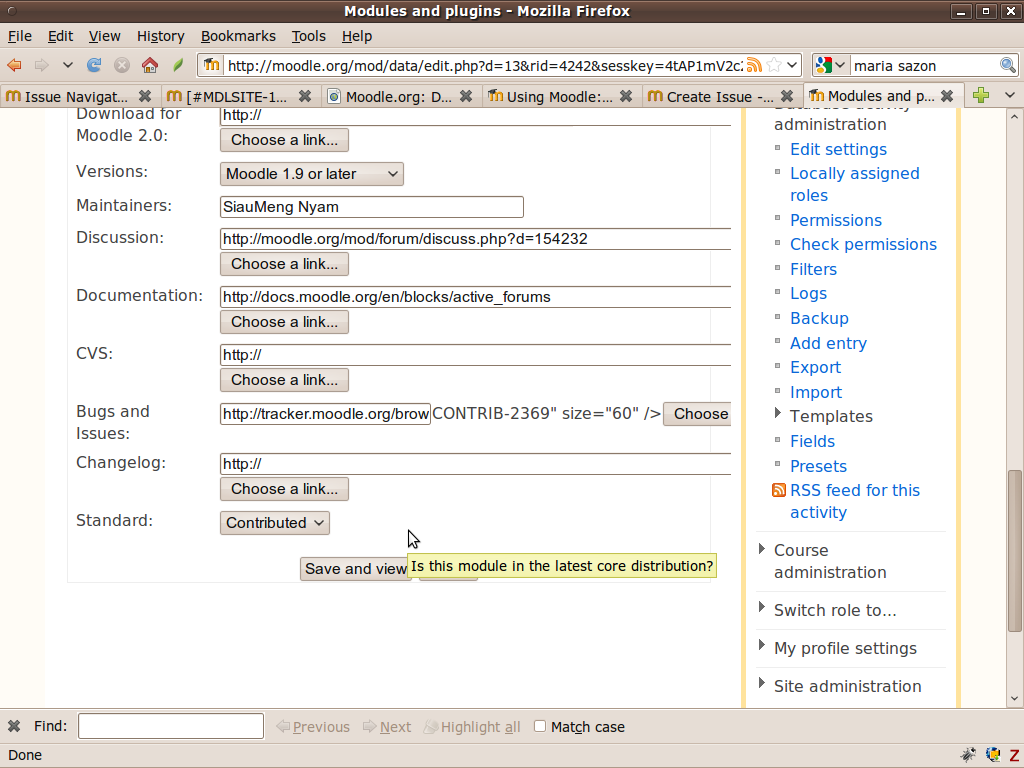Expand Switch role to... section

[761, 607]
